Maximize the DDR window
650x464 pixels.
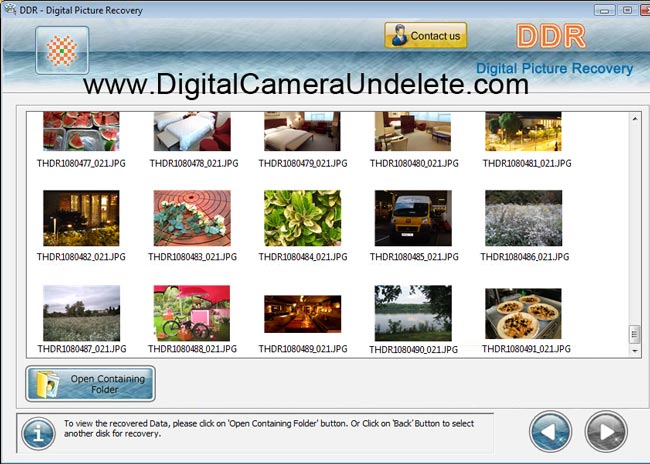pos(628,10)
